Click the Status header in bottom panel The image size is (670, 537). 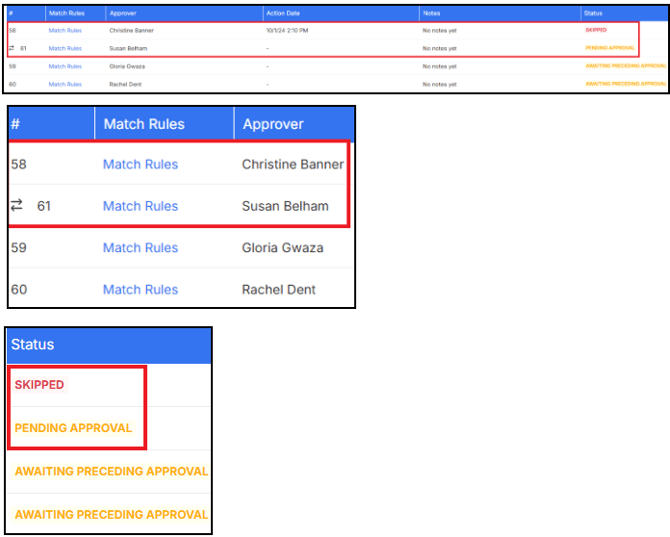coord(32,344)
